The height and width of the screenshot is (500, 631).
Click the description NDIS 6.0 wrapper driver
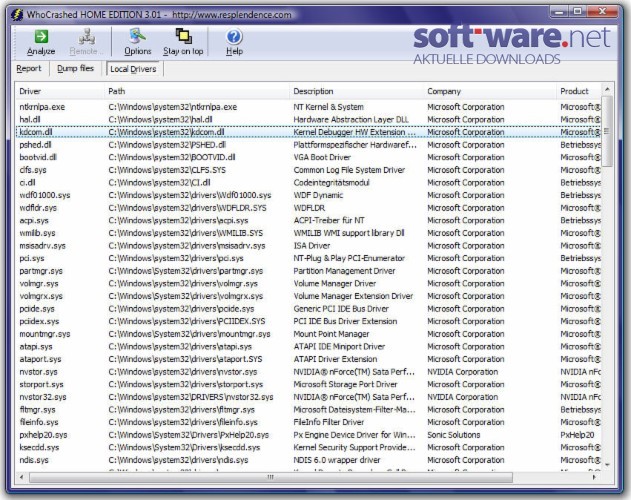pos(336,460)
